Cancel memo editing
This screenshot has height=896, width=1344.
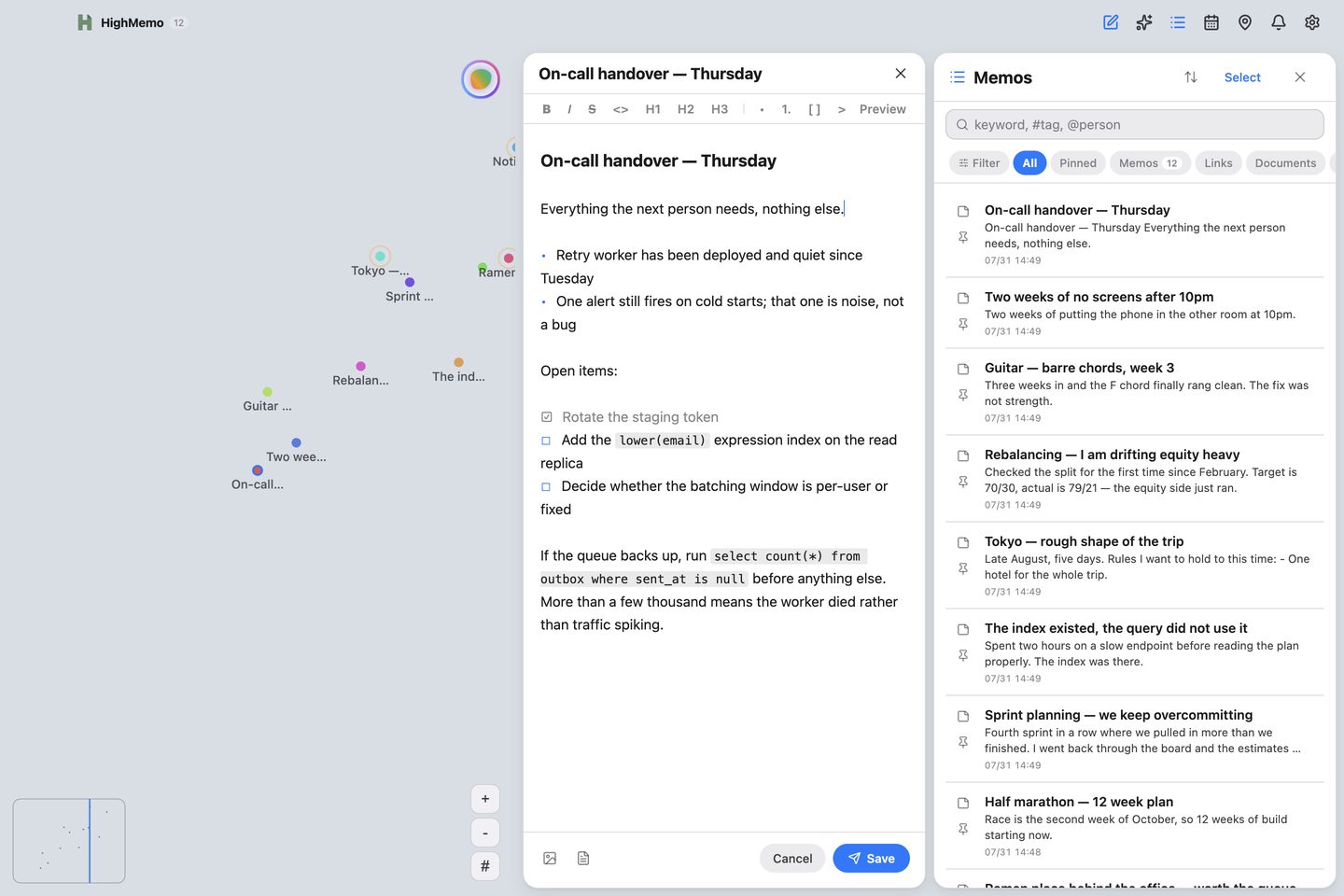point(792,859)
